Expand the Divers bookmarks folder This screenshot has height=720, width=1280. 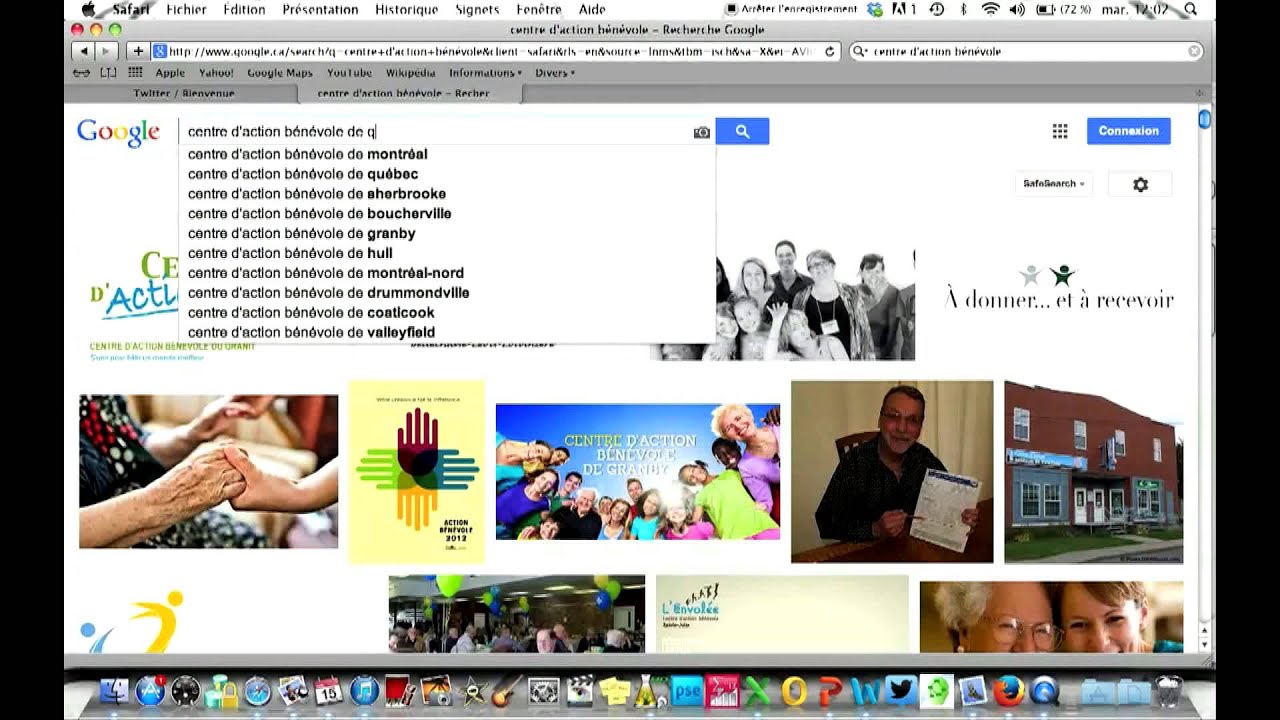[555, 73]
